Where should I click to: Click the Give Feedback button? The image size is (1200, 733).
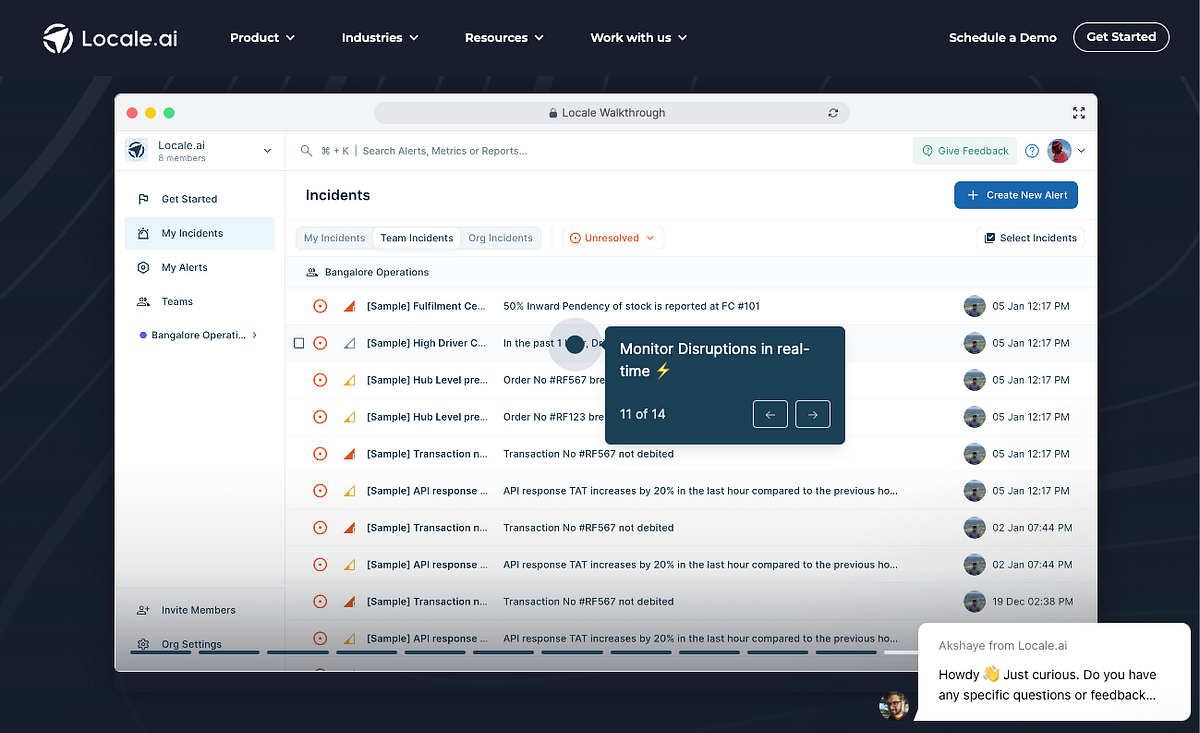pos(965,151)
